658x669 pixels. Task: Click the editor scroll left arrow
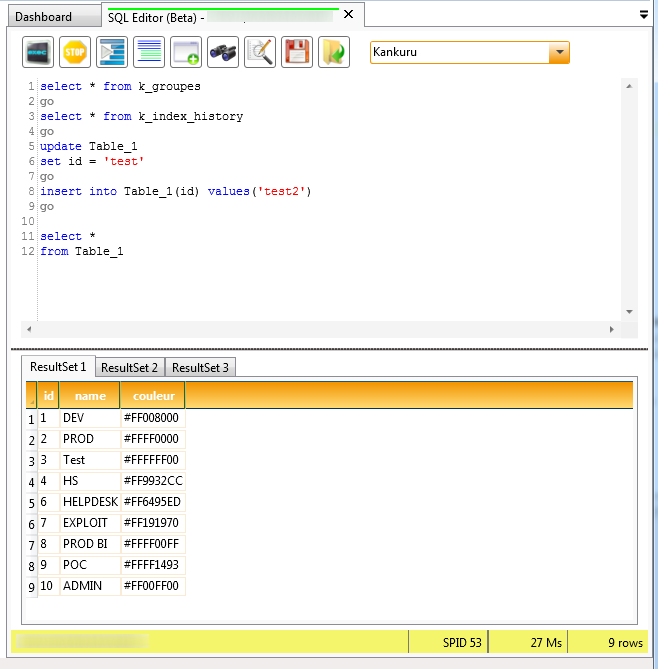29,329
